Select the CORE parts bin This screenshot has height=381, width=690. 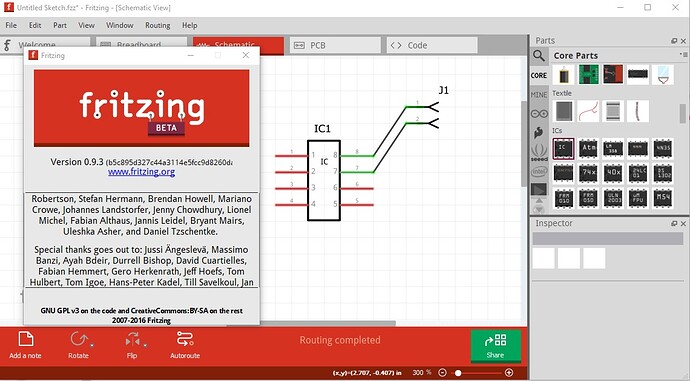[x=539, y=76]
